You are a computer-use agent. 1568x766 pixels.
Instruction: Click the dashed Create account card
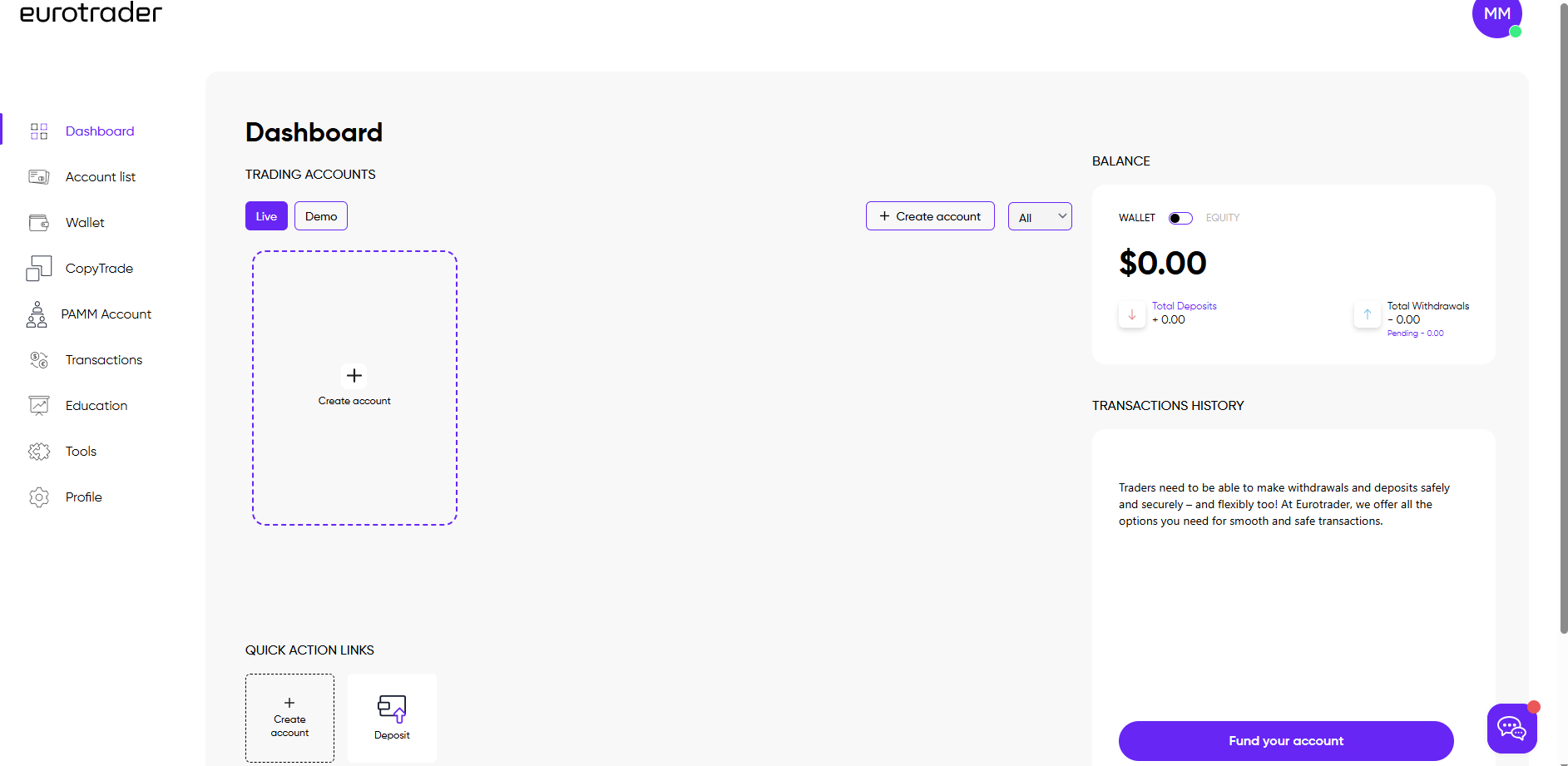click(354, 388)
